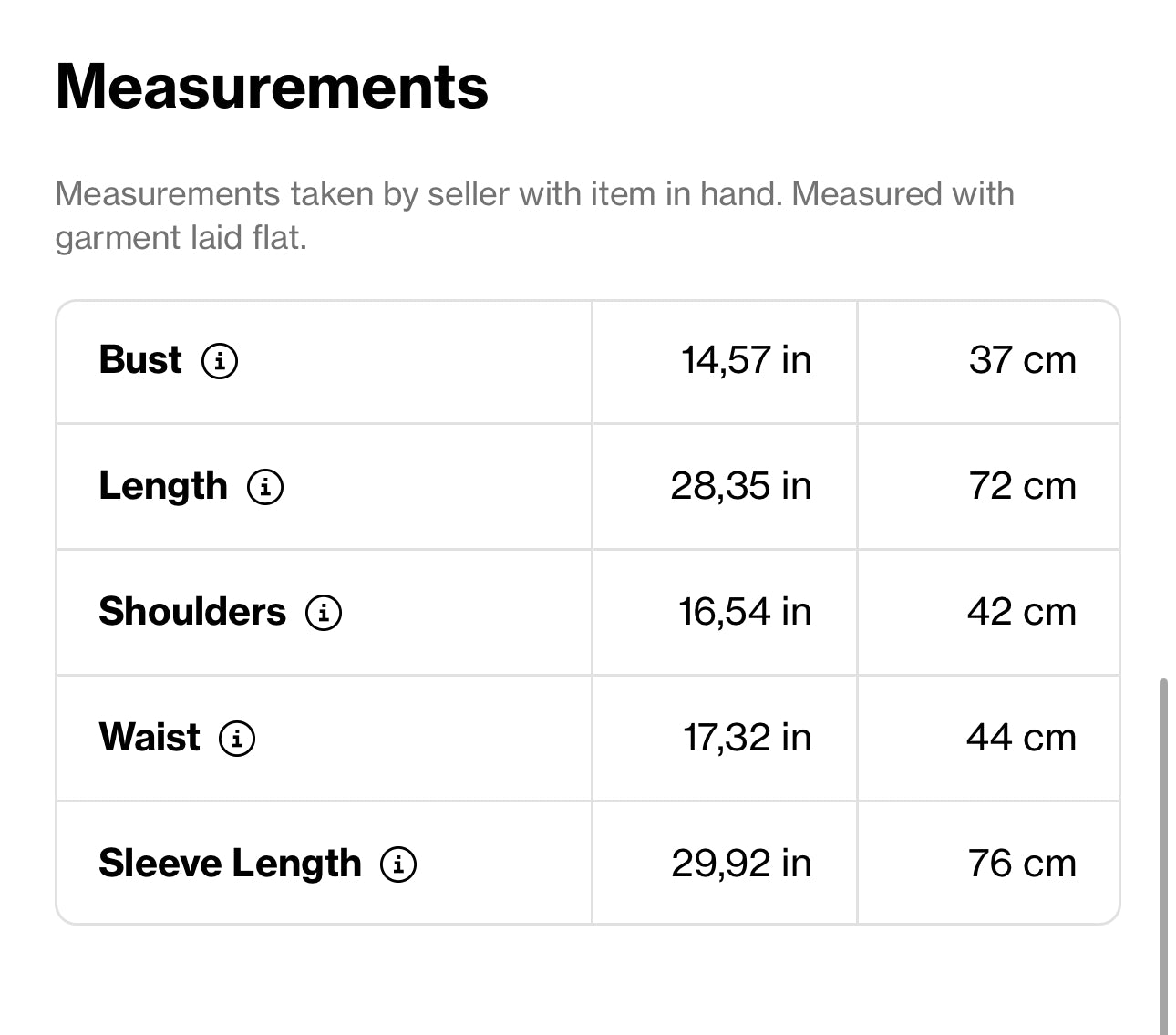1176x1035 pixels.
Task: Show info for Shoulders measurement
Action: pos(324,613)
